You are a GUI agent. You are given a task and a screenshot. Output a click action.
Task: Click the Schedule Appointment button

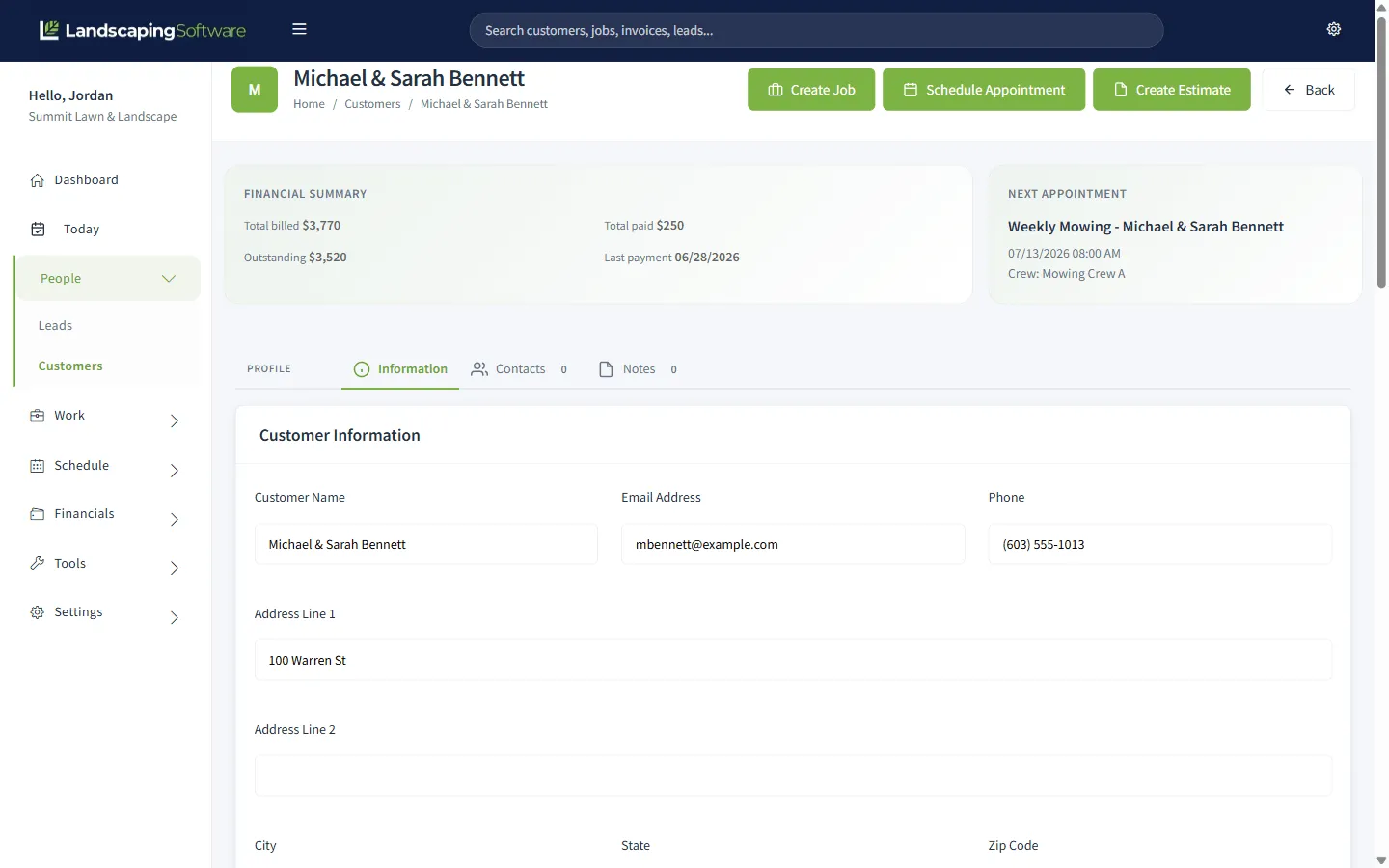tap(984, 90)
